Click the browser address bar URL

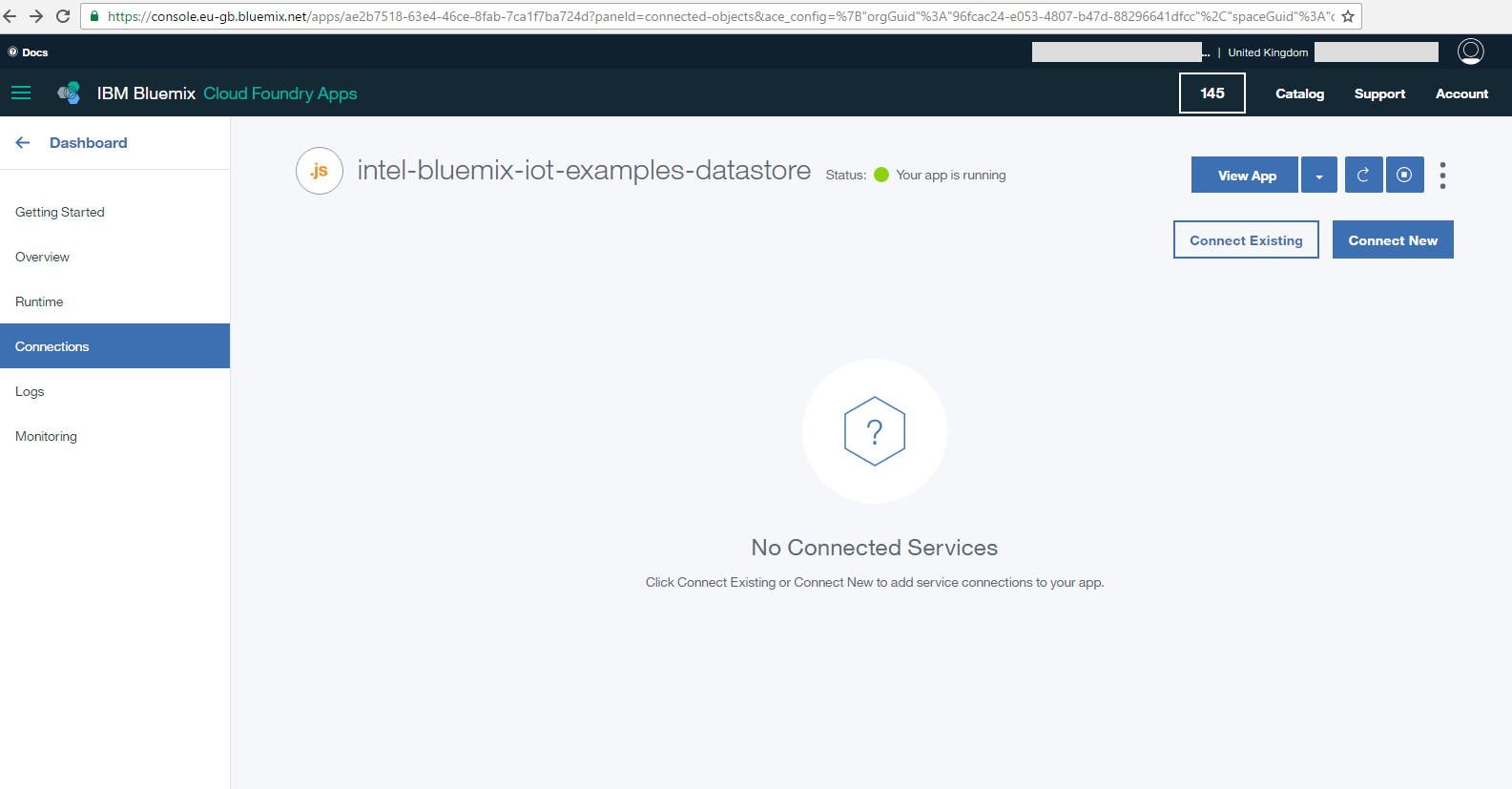click(720, 16)
